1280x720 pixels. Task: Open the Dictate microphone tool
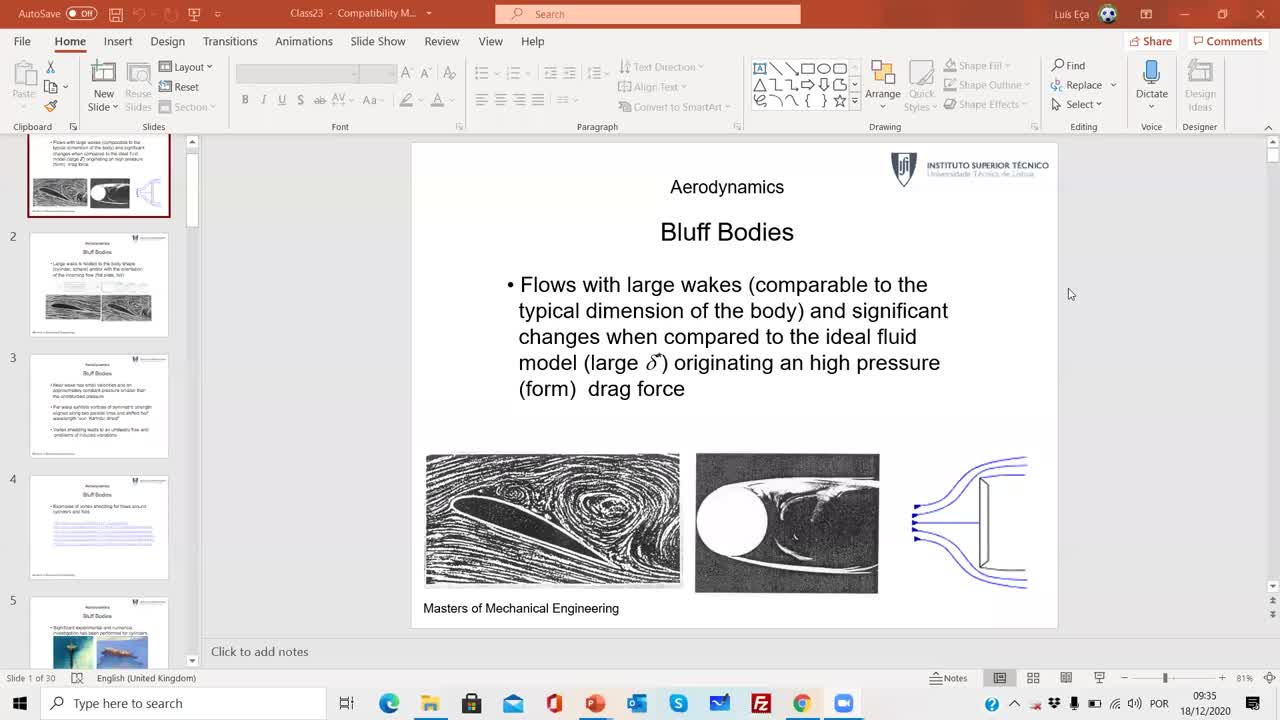click(1151, 74)
